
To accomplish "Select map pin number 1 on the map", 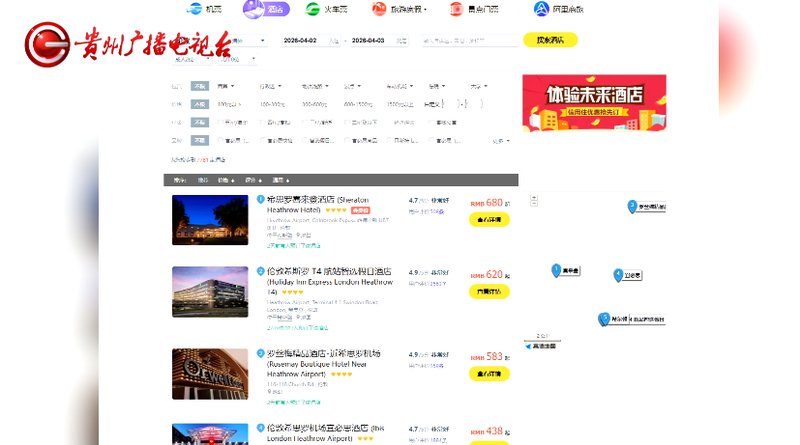I will [556, 270].
